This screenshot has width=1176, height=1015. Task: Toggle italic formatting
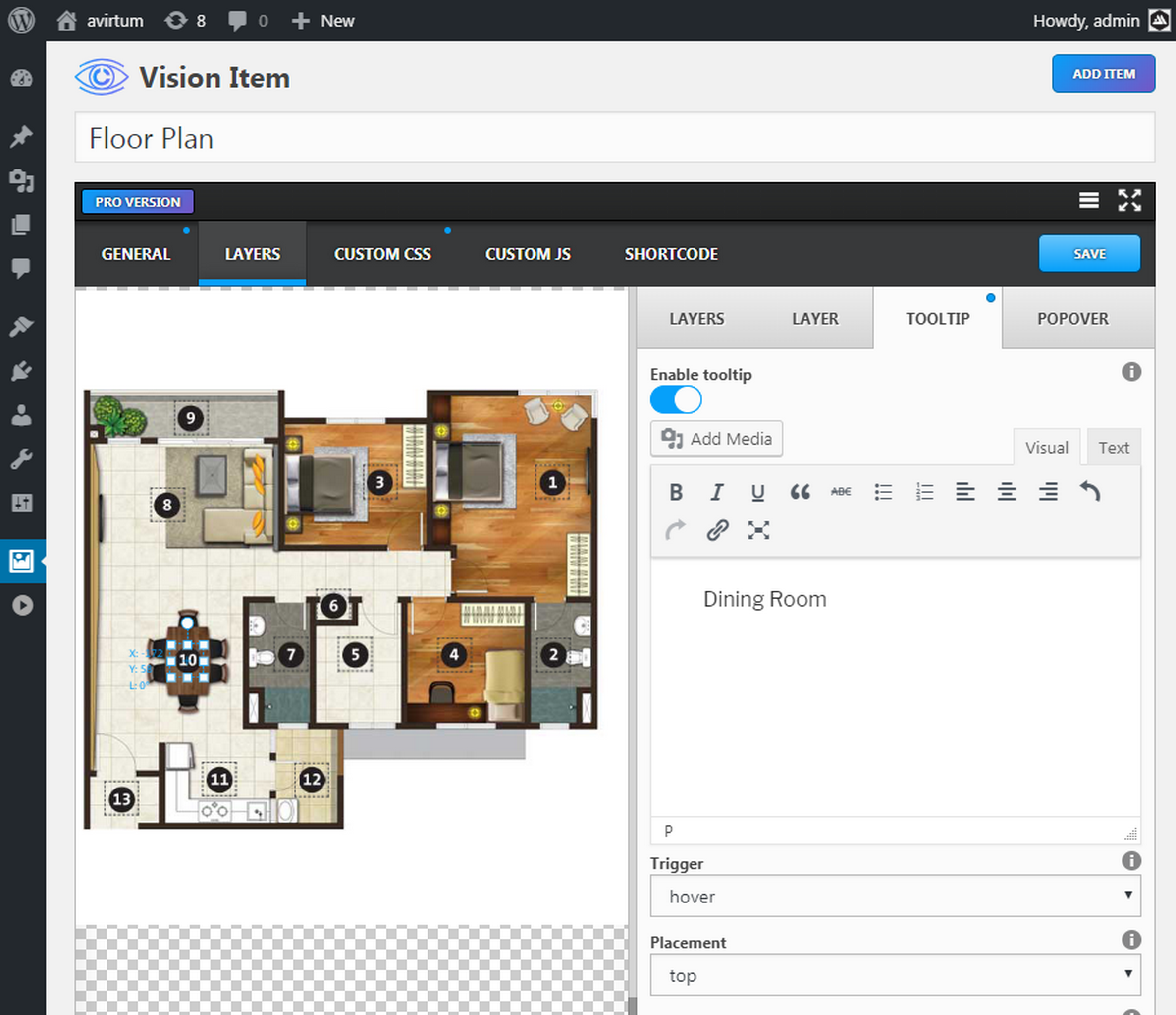717,492
